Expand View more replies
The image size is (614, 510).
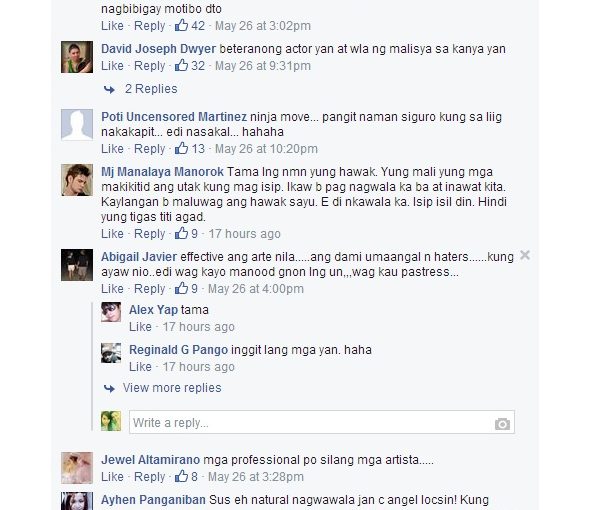(172, 388)
